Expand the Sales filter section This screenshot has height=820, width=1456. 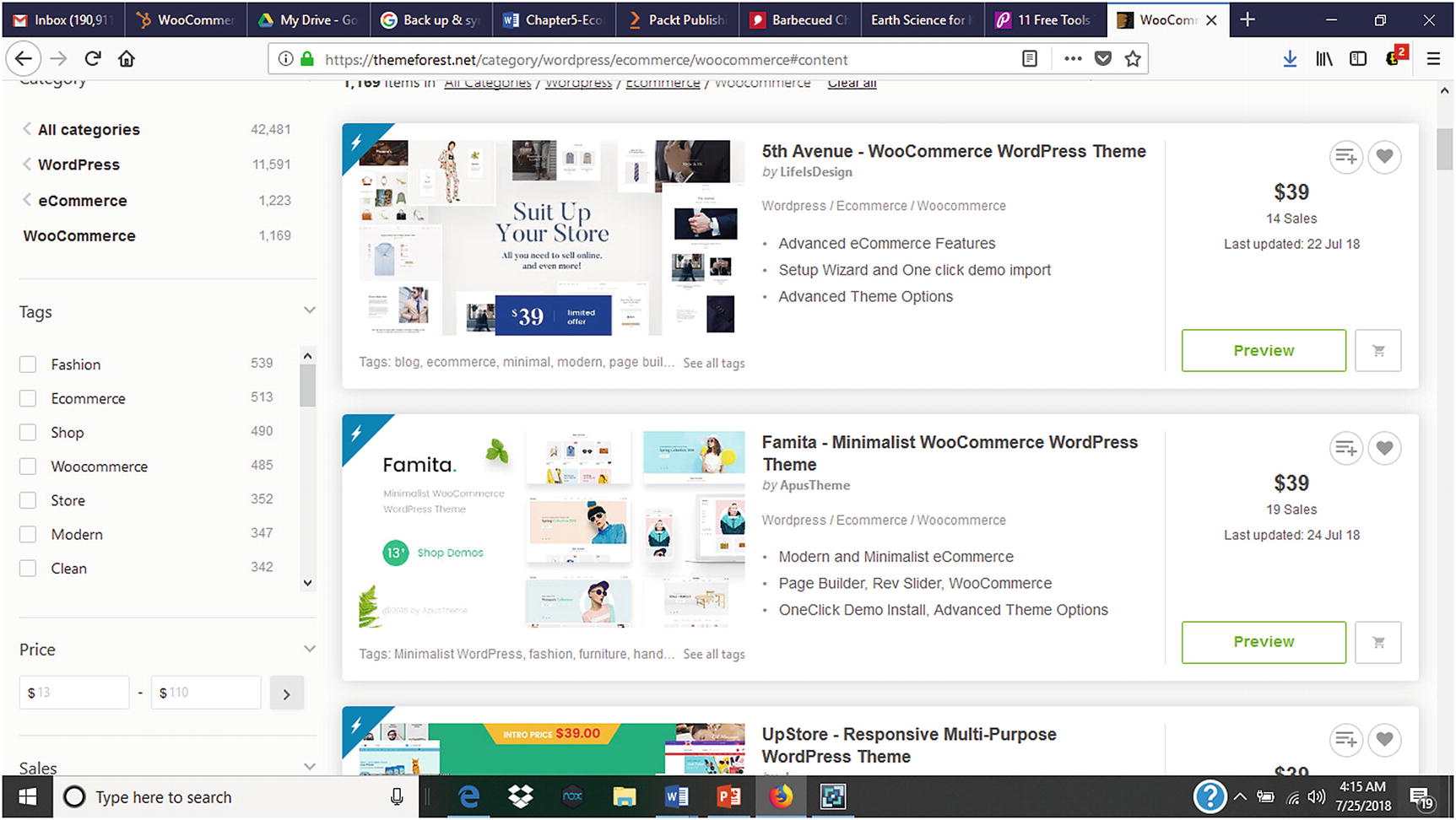[310, 767]
